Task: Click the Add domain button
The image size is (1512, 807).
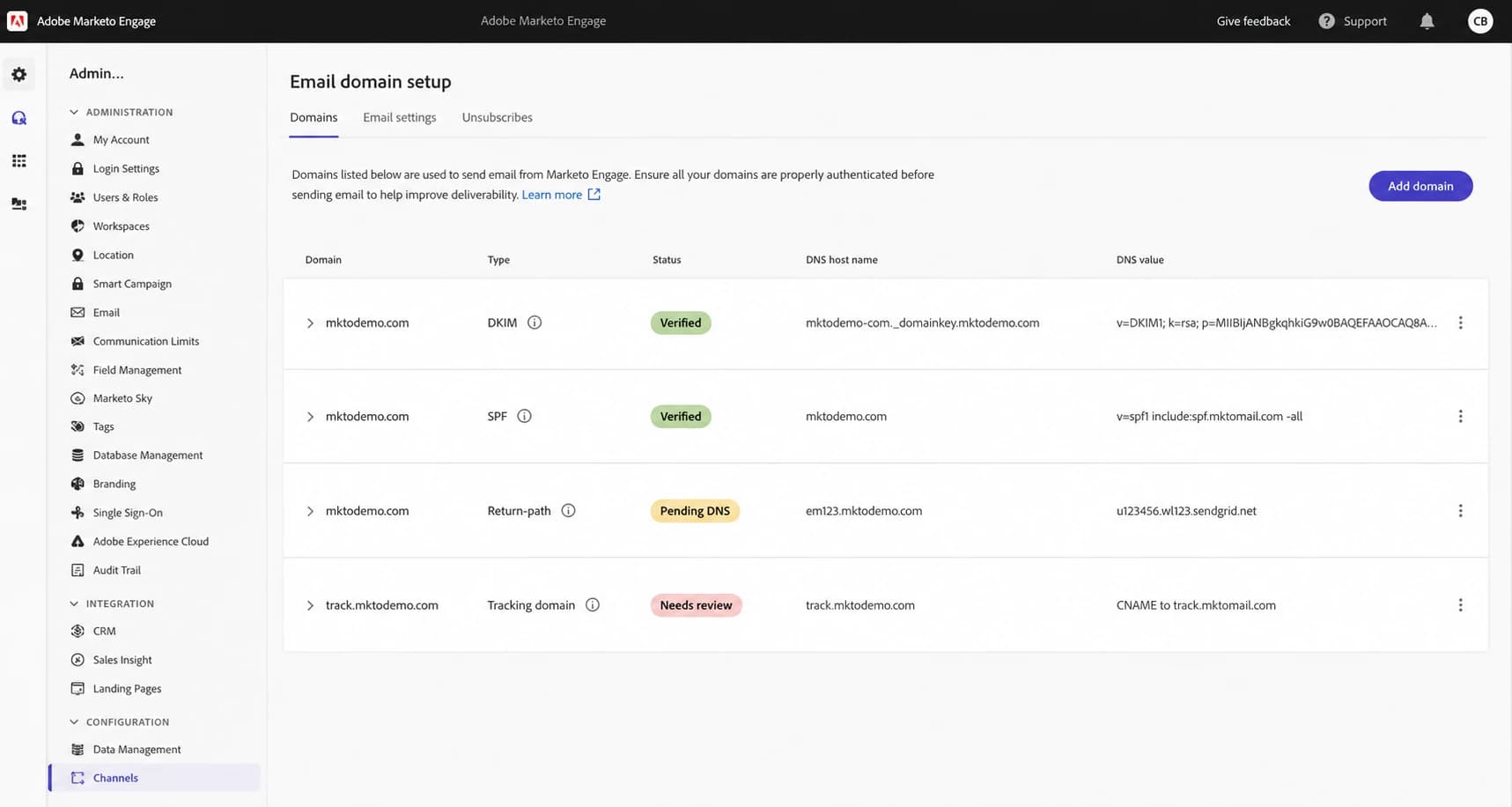Action: point(1420,186)
